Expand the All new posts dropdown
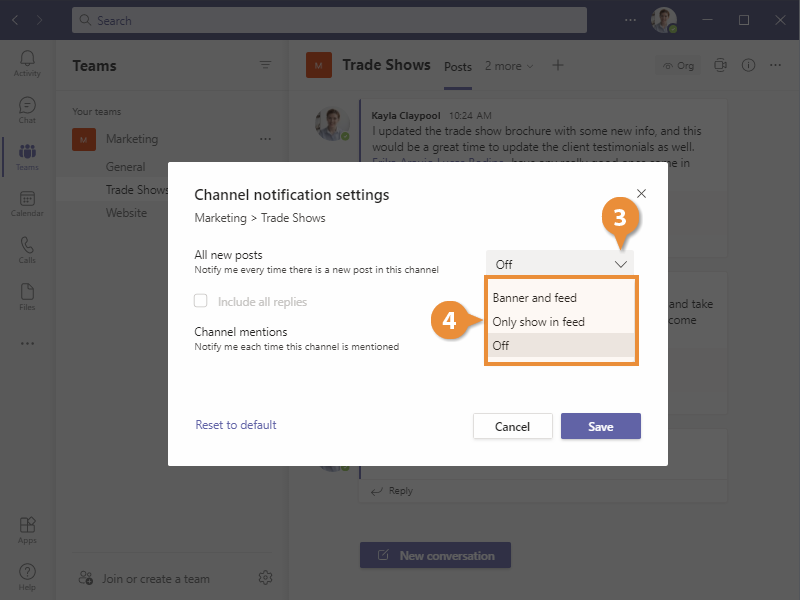This screenshot has width=800, height=600. [x=560, y=264]
